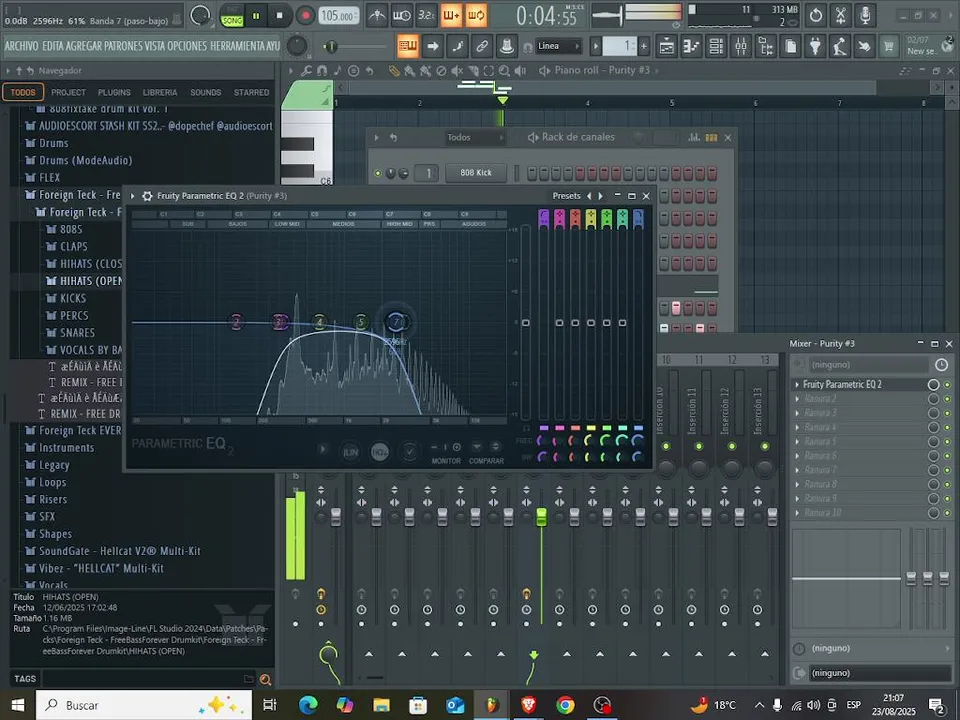Open EQ plugin options menu arrow
Viewport: 960px width, 720px height.
click(x=132, y=196)
